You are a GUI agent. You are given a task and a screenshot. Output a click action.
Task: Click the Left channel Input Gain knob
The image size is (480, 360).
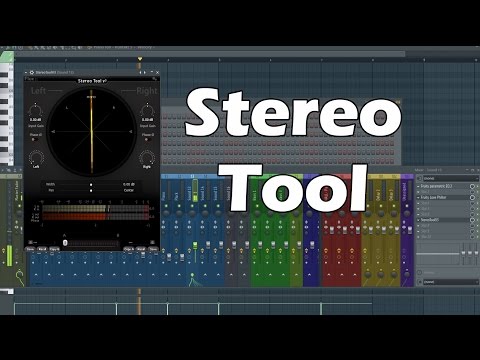35,110
